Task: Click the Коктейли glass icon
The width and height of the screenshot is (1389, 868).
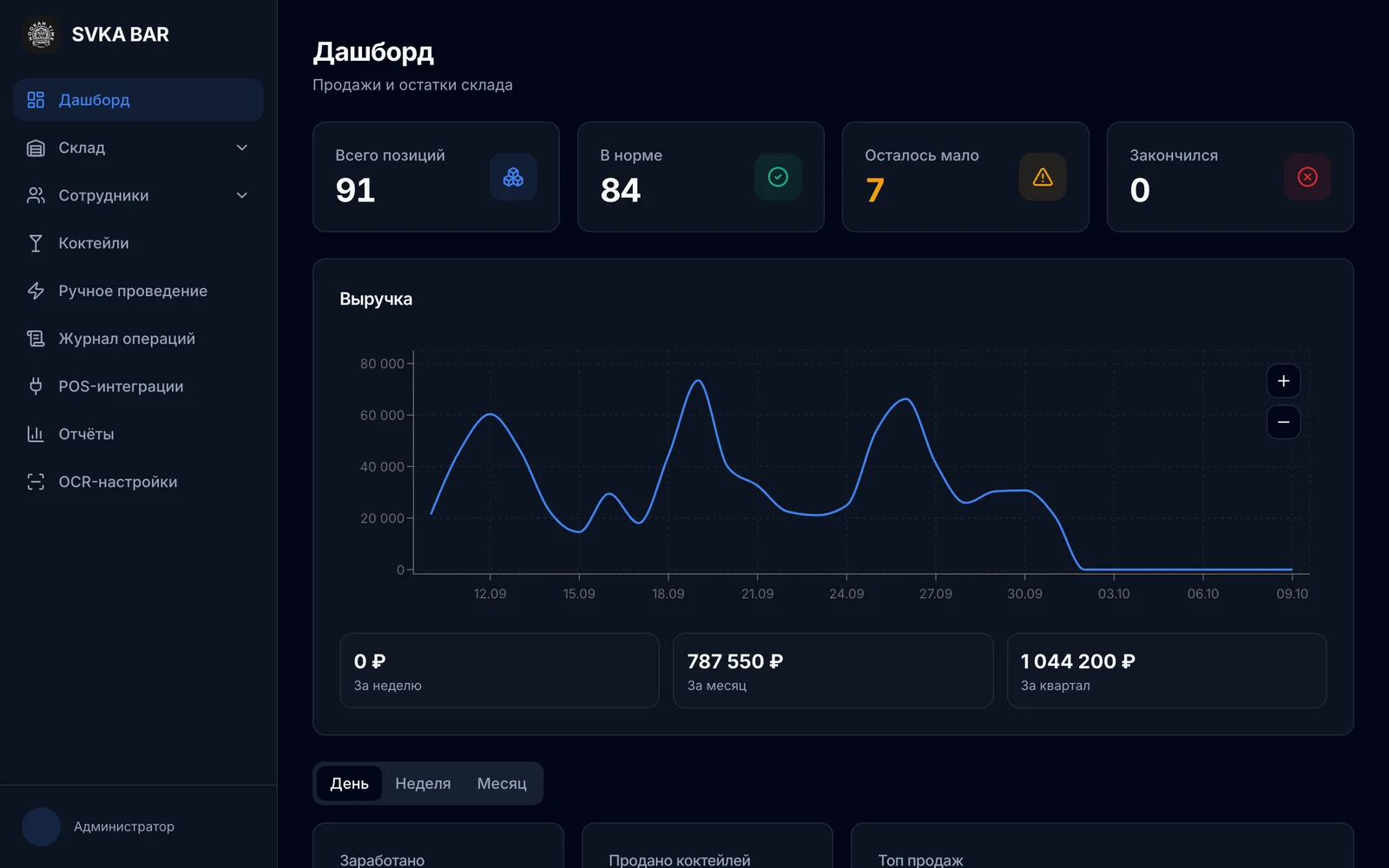Action: [36, 243]
